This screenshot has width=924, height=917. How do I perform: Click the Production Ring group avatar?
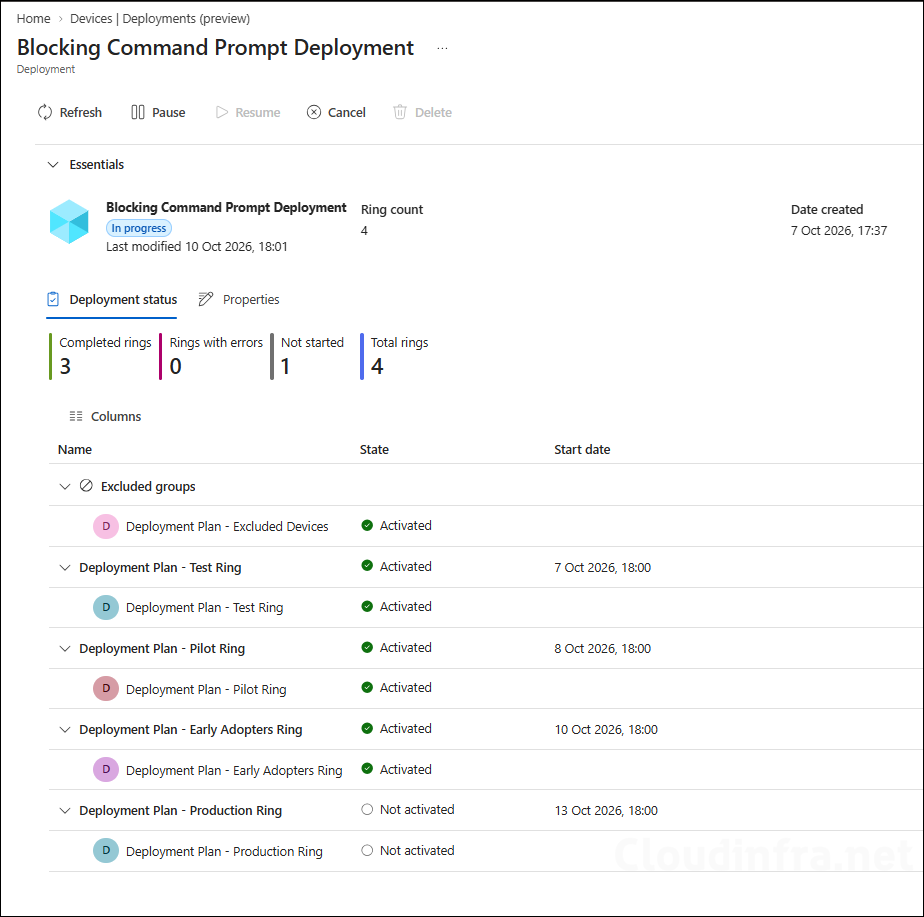coord(106,850)
